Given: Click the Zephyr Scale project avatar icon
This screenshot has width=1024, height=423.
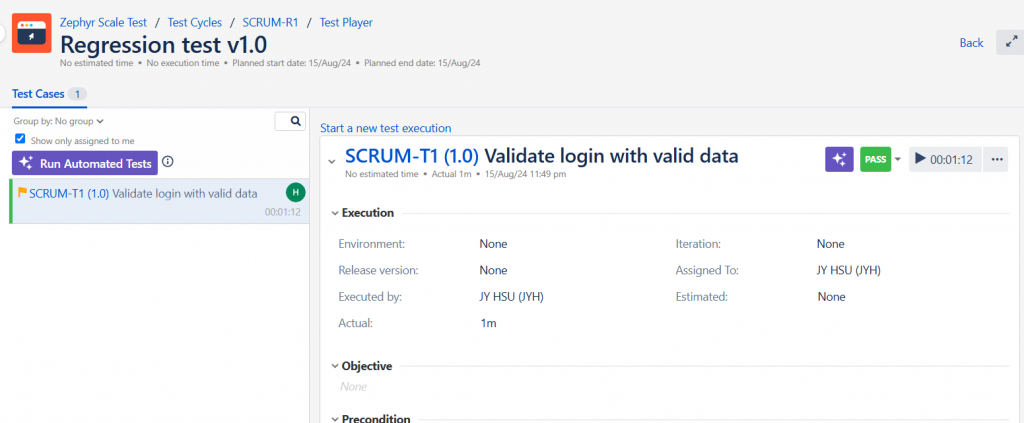Looking at the screenshot, I should pyautogui.click(x=31, y=33).
